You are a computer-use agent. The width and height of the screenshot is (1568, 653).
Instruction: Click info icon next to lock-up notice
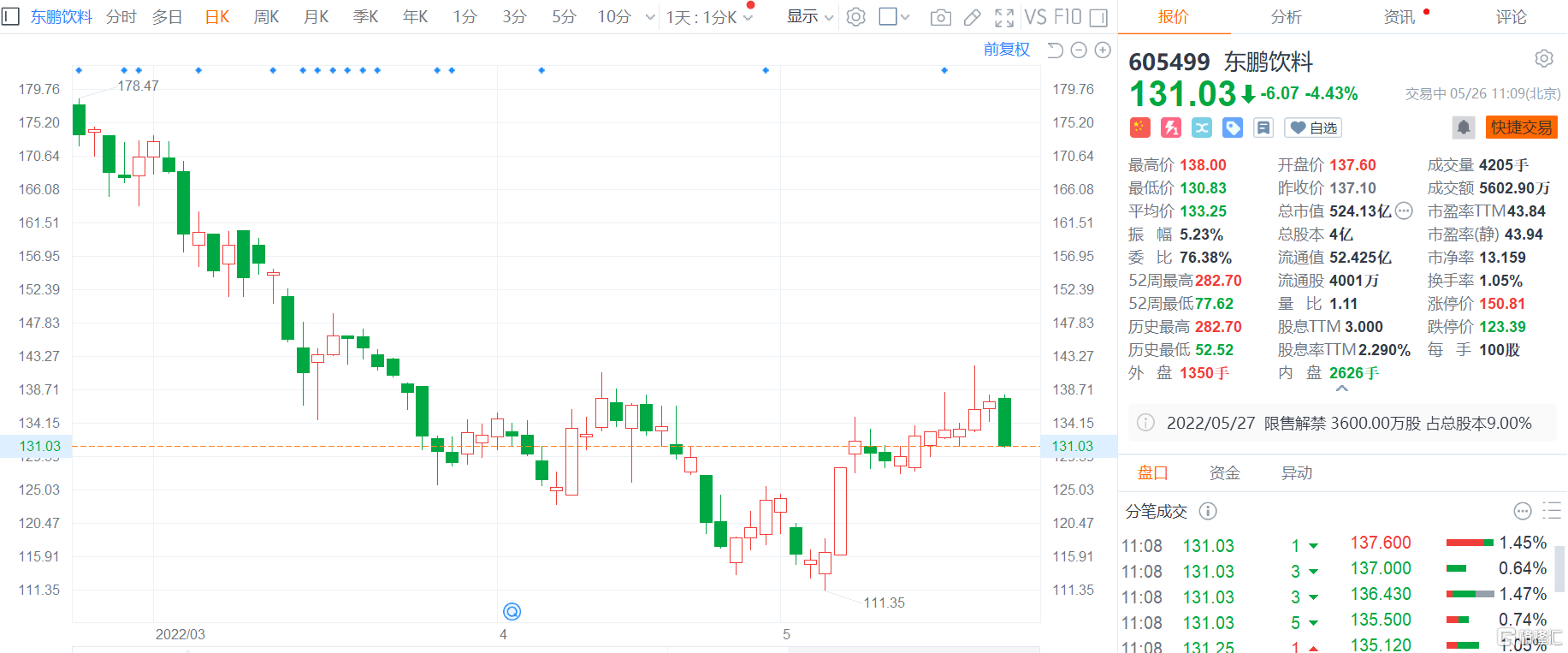click(1145, 423)
